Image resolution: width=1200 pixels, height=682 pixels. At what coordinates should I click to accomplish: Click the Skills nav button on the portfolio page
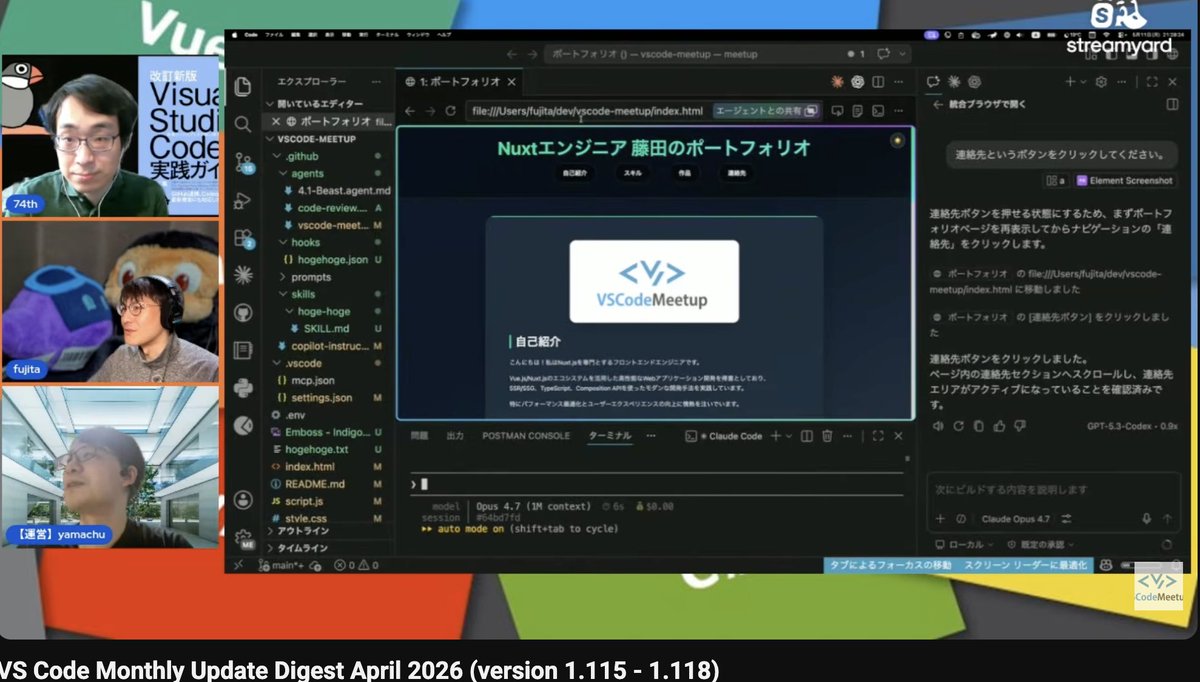(633, 173)
